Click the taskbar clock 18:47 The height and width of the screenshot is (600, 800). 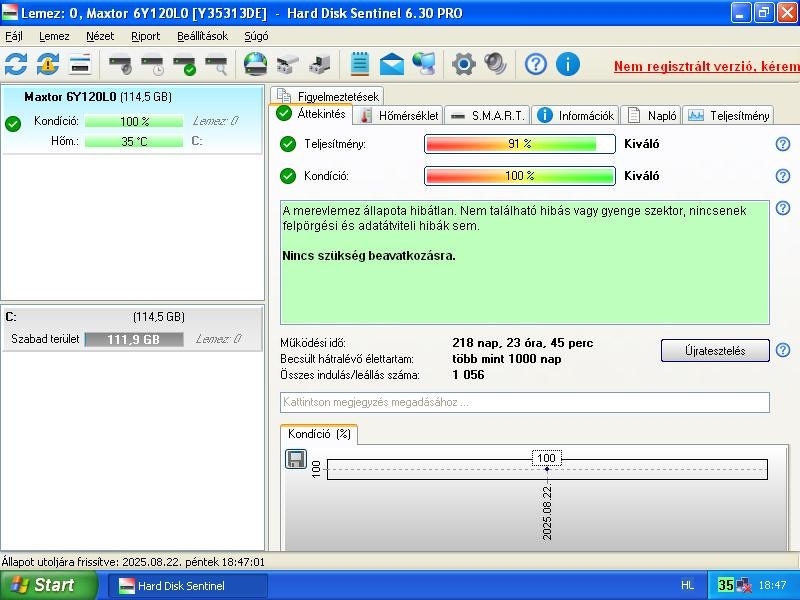pos(772,585)
